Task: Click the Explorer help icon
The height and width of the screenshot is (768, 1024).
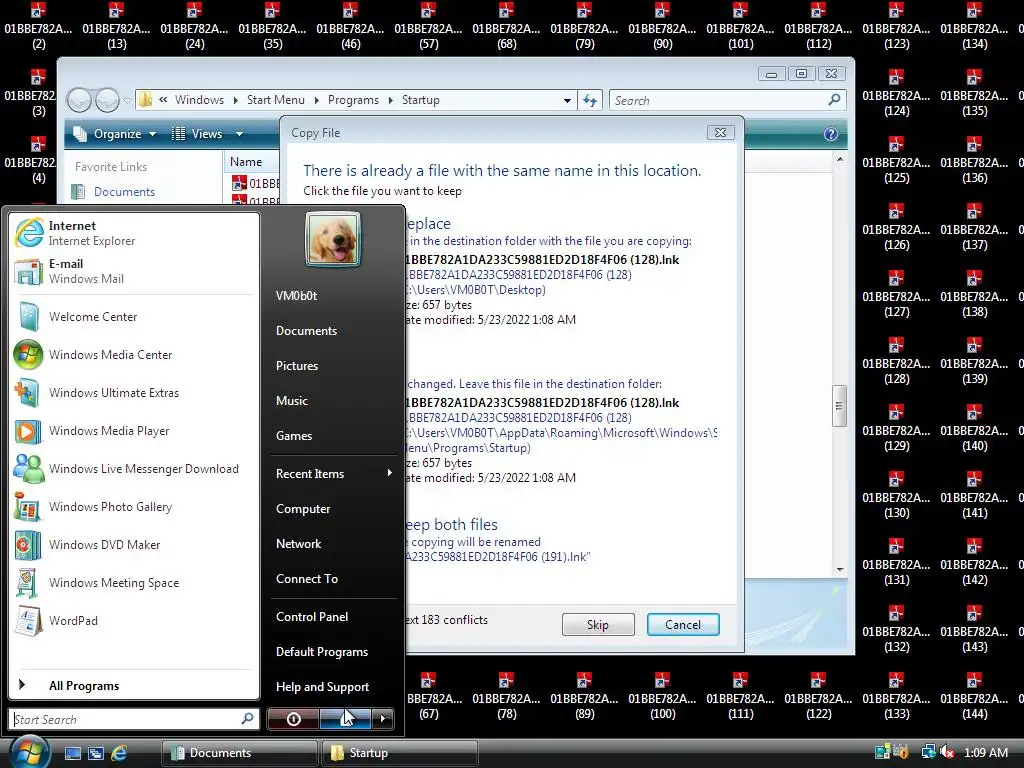Action: pyautogui.click(x=831, y=134)
